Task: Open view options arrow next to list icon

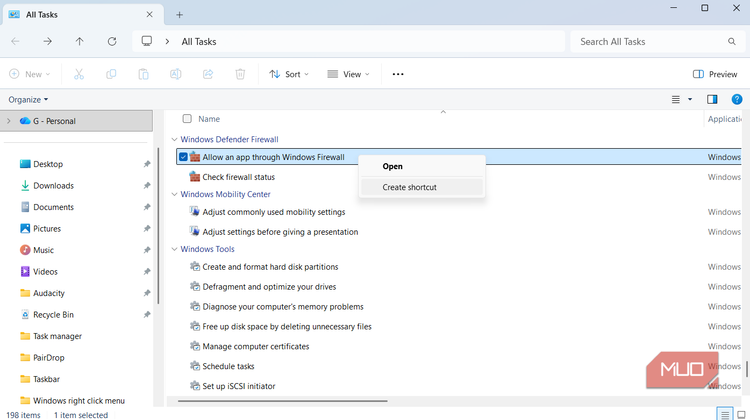Action: coord(690,99)
